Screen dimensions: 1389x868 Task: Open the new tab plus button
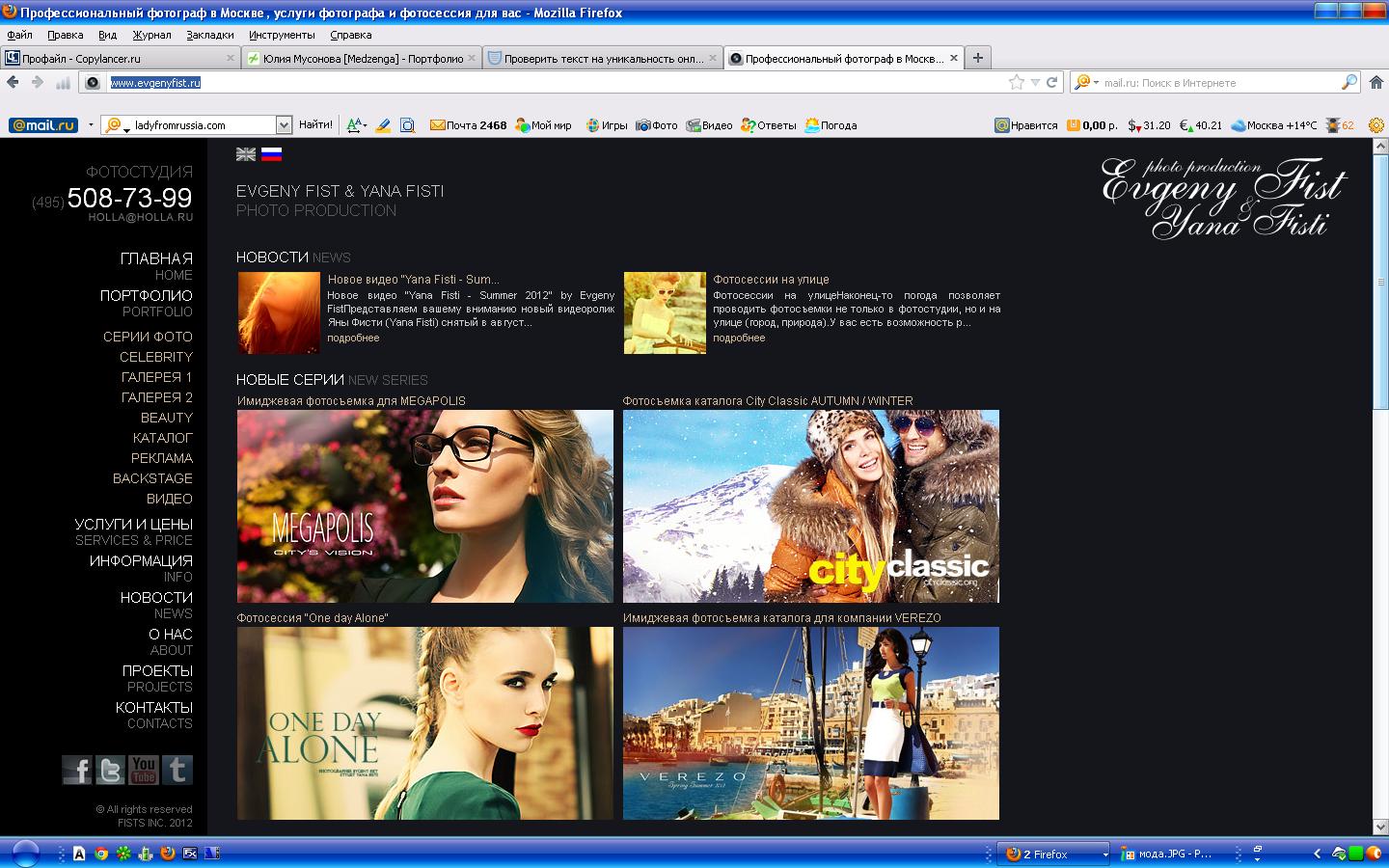coord(977,58)
